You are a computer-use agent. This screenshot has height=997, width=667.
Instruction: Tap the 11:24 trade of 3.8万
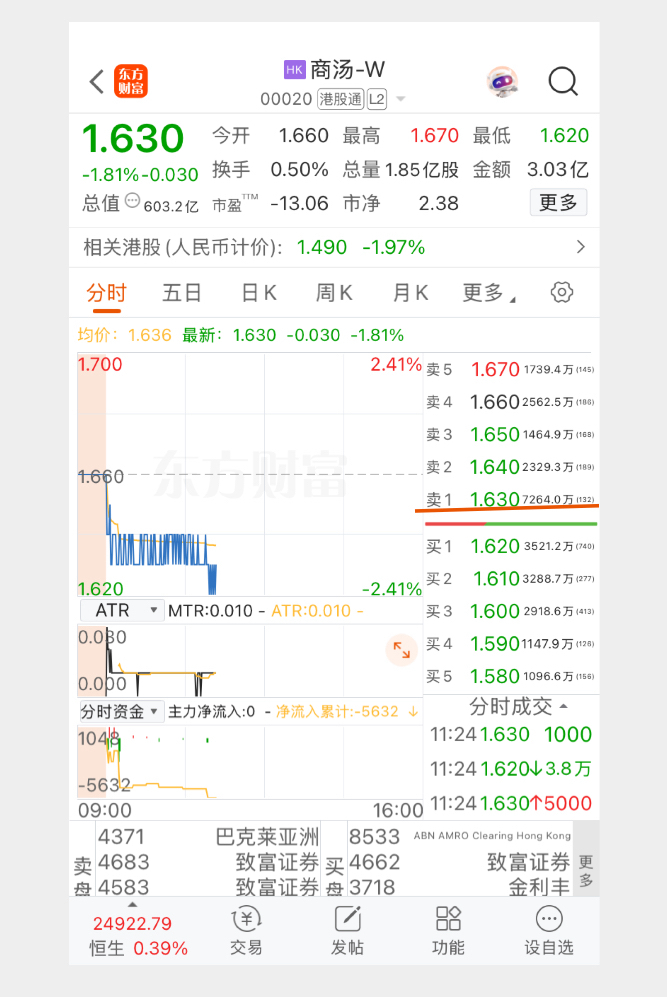tap(511, 769)
